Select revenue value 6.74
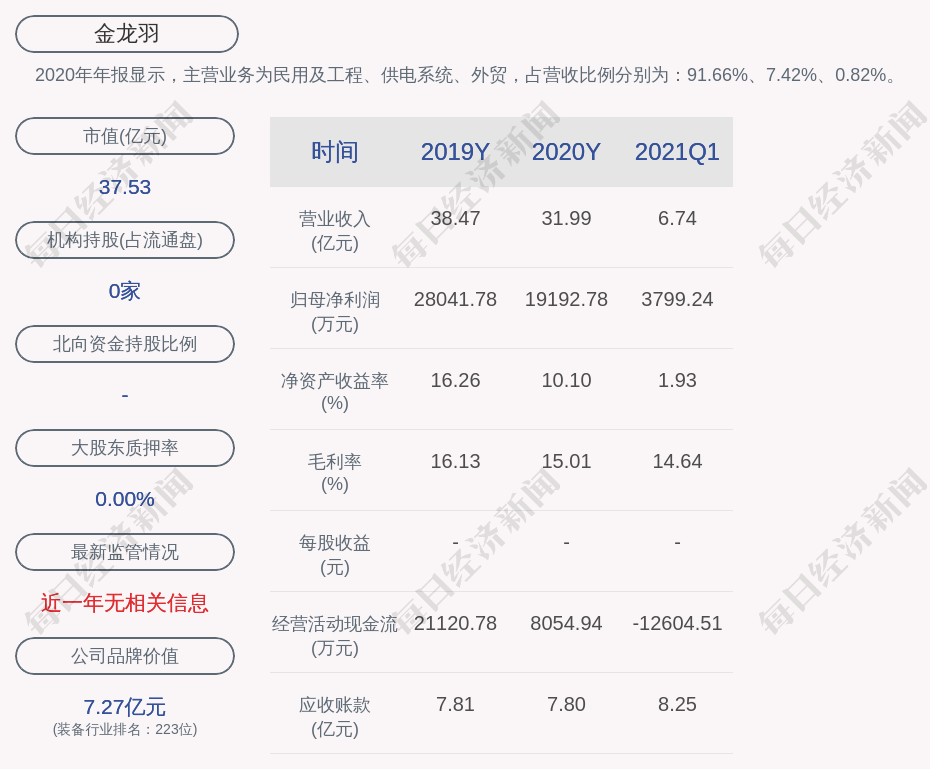 tap(677, 218)
